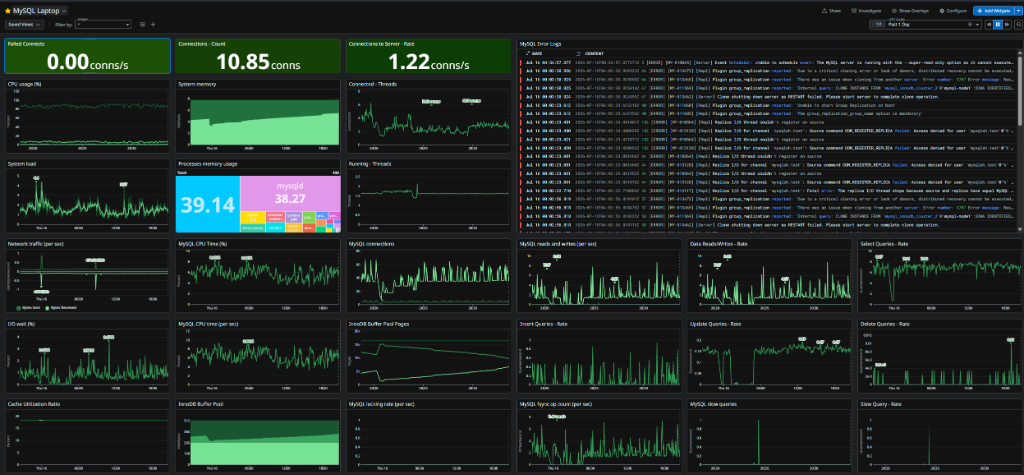Click the InnoDB Buffer Pool Pages widget title

coord(379,323)
